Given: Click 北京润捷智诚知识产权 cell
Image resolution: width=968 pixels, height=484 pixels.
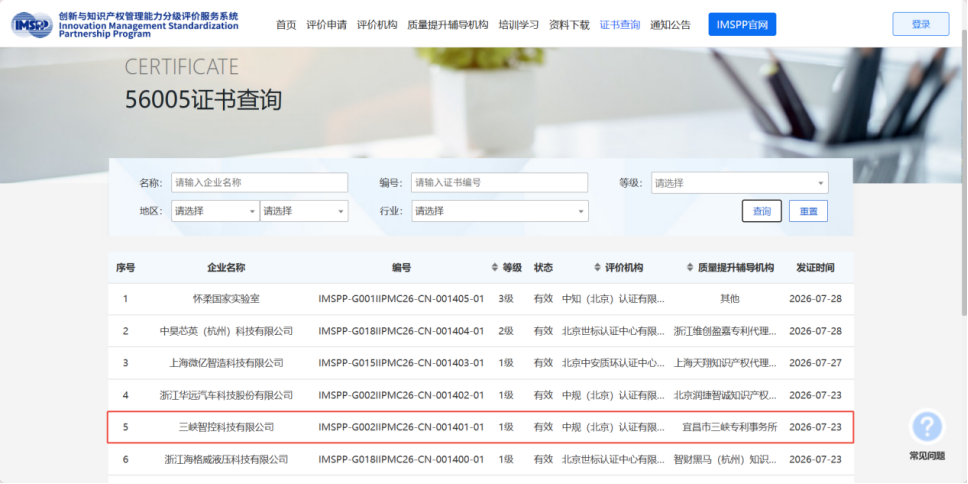Looking at the screenshot, I should [x=725, y=395].
